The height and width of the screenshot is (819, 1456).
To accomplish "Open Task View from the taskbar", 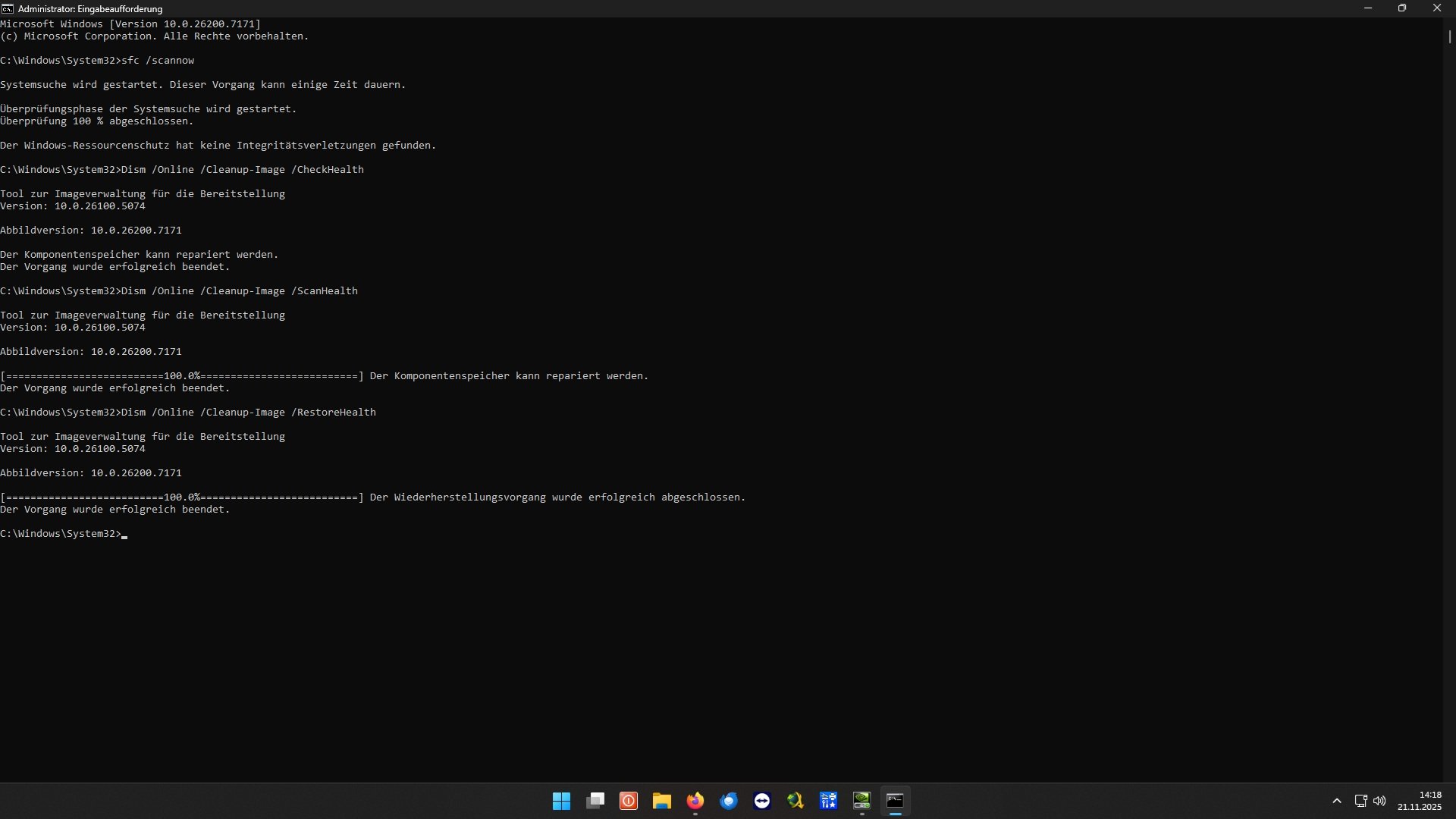I will 595,801.
